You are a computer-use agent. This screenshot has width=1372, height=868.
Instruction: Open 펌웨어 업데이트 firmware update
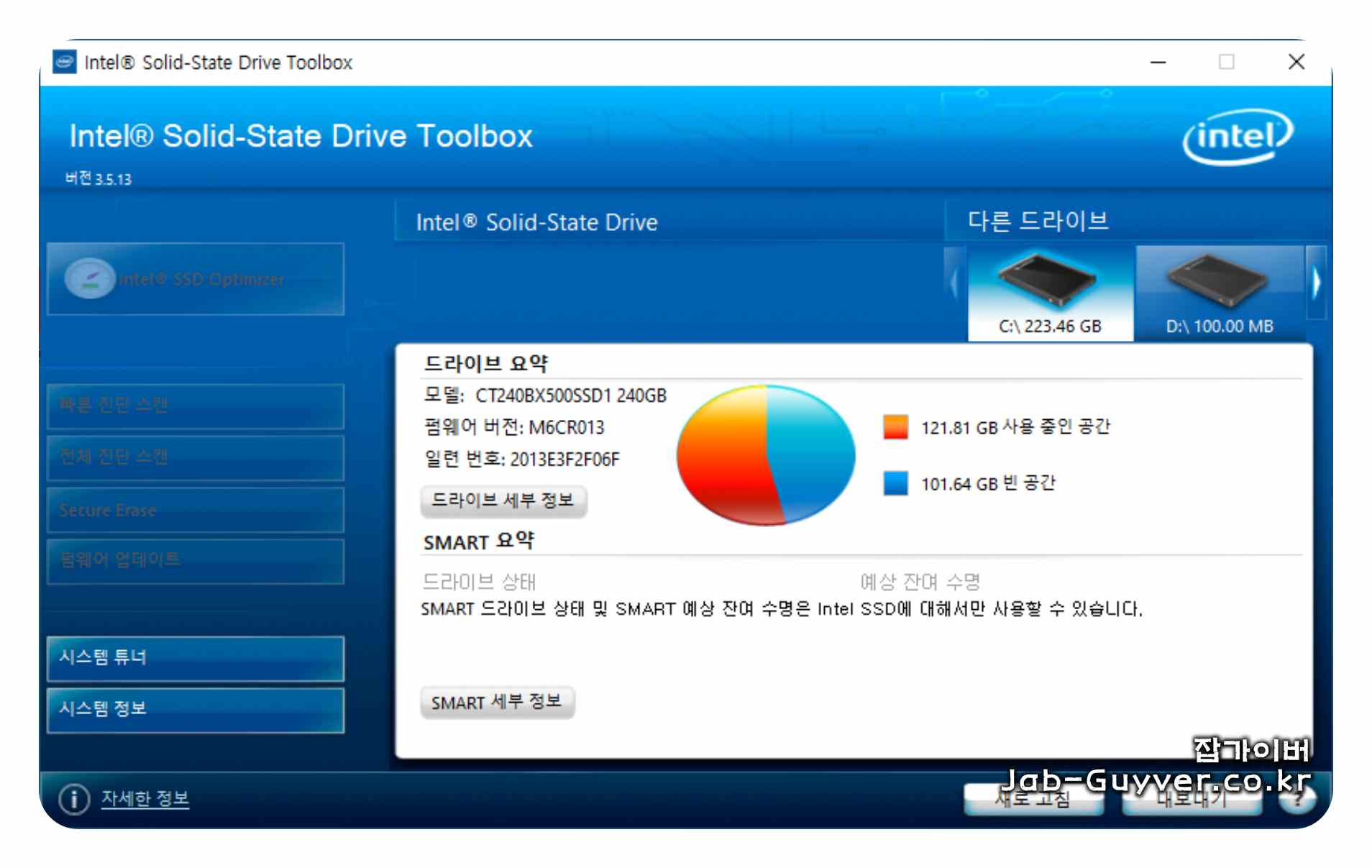coord(195,561)
